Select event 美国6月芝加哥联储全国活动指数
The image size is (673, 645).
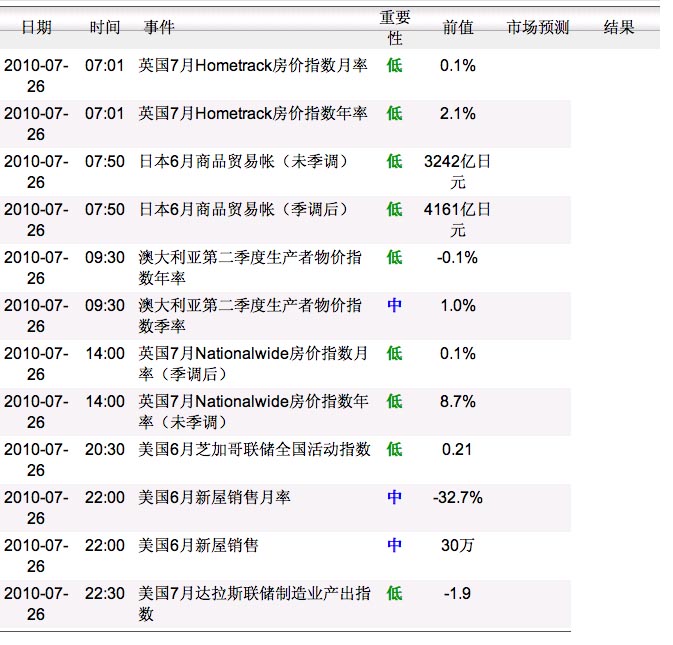pos(255,450)
